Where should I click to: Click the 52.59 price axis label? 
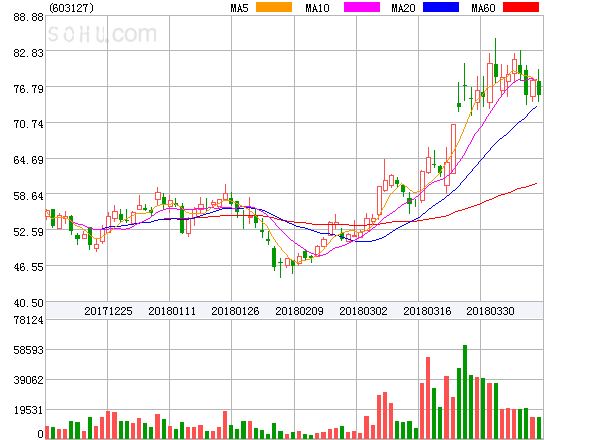28,232
